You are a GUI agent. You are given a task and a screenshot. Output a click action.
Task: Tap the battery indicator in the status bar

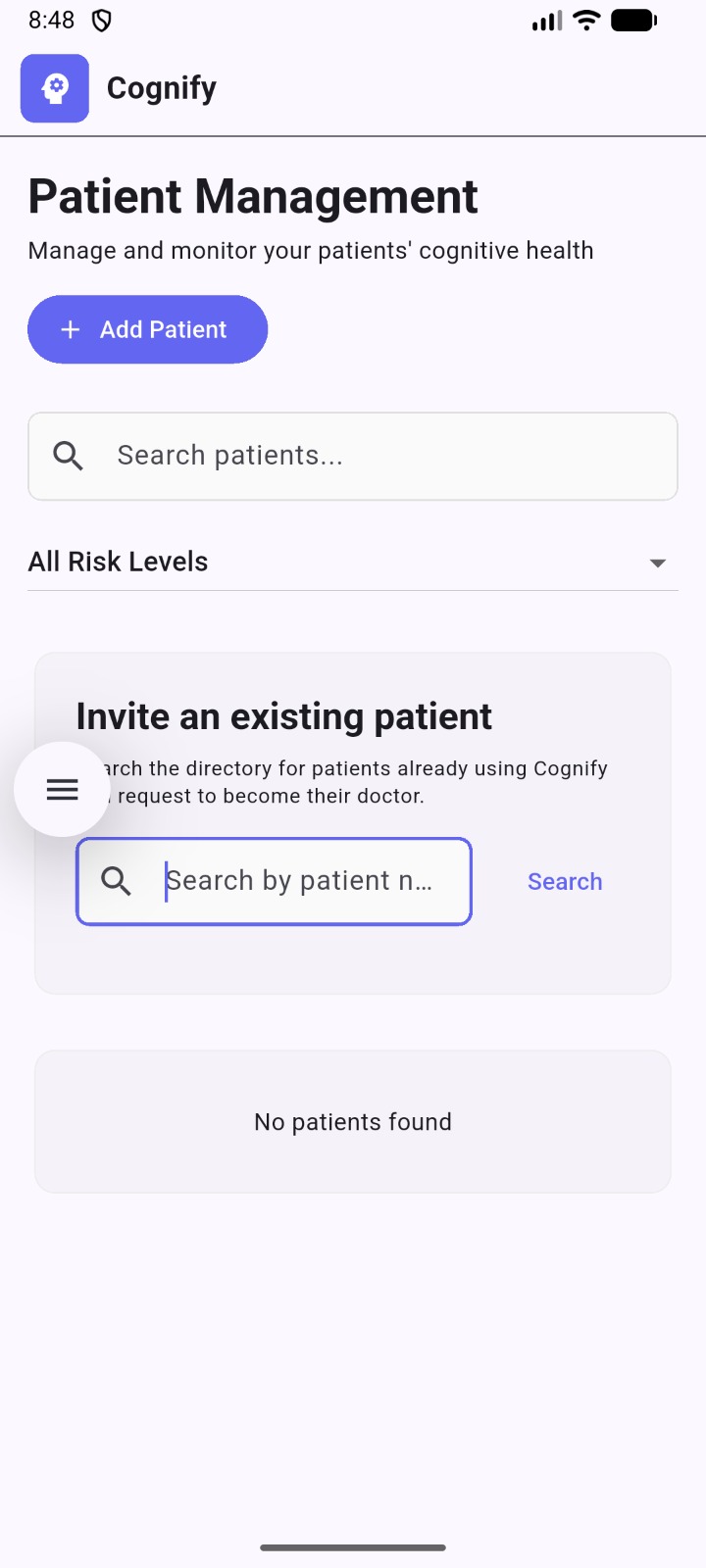click(x=634, y=20)
